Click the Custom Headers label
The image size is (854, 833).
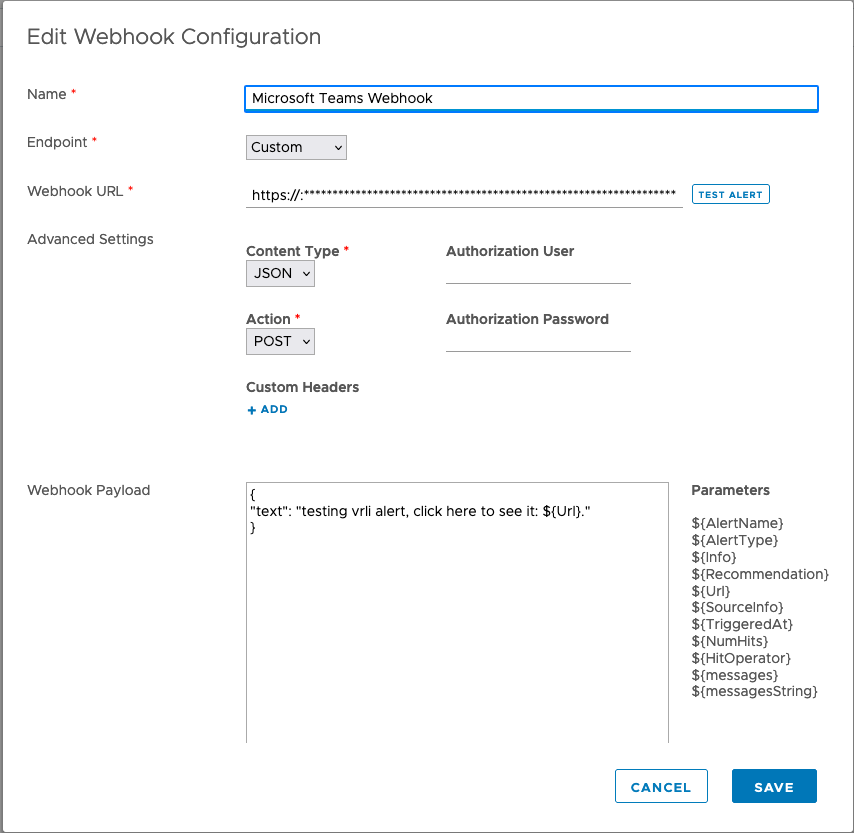coord(302,387)
